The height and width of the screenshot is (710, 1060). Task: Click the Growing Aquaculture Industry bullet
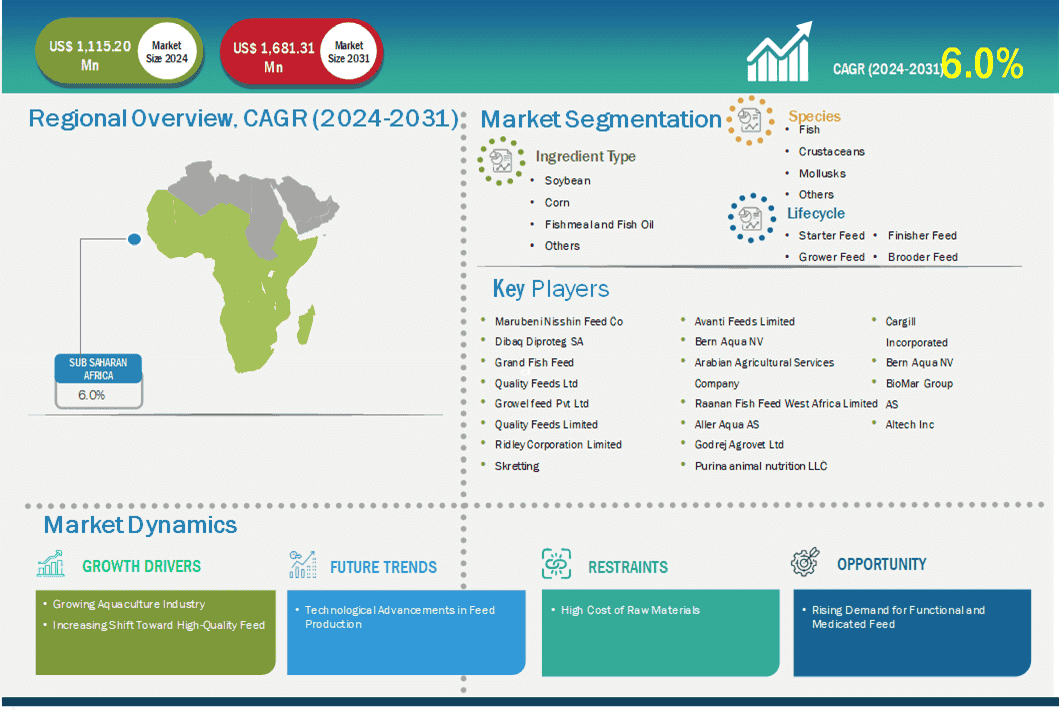coord(128,604)
